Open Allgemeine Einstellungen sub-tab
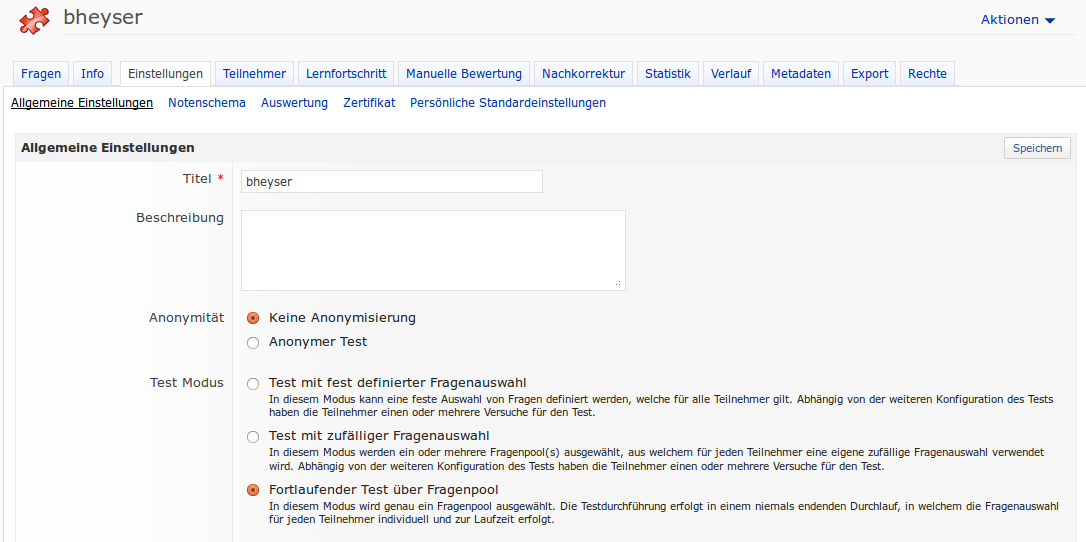The height and width of the screenshot is (542, 1086). coord(82,103)
